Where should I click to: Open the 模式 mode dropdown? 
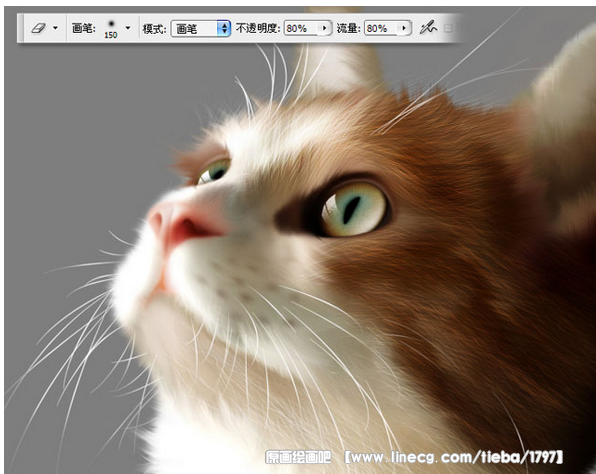201,29
